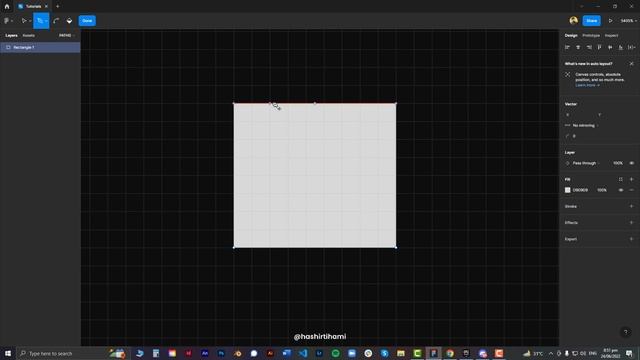The width and height of the screenshot is (640, 360).
Task: Go to the Figma home screen icon
Action: point(7,7)
